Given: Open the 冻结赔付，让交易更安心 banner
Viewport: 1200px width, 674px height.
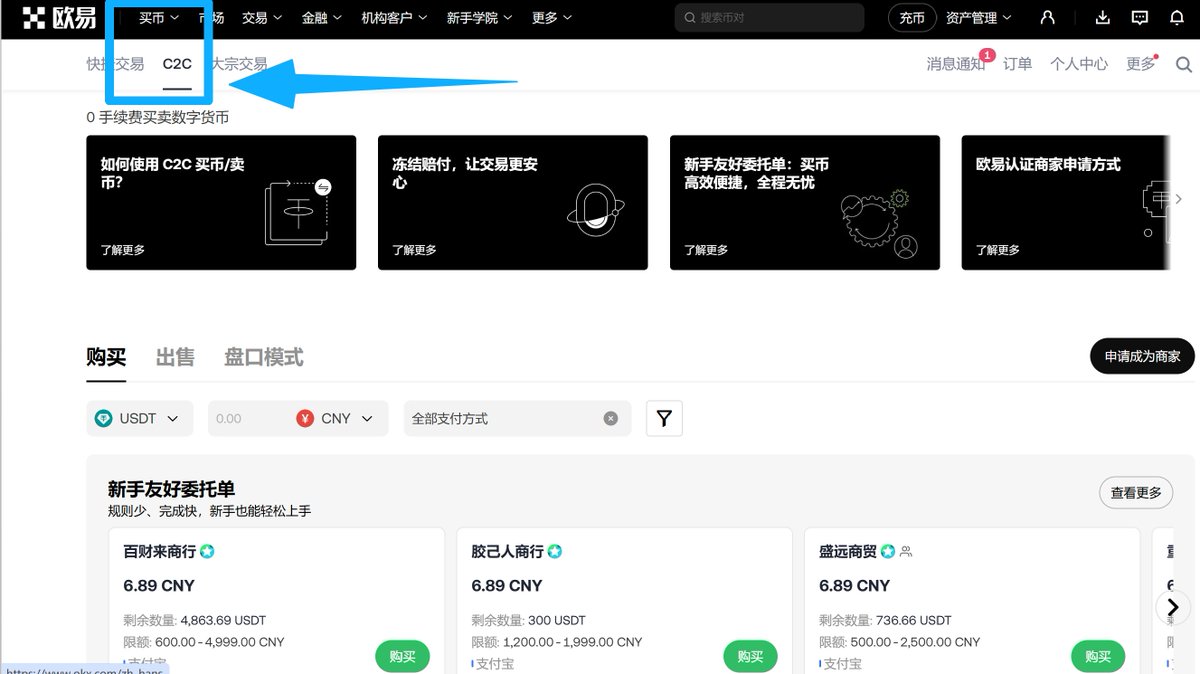Looking at the screenshot, I should tap(513, 203).
